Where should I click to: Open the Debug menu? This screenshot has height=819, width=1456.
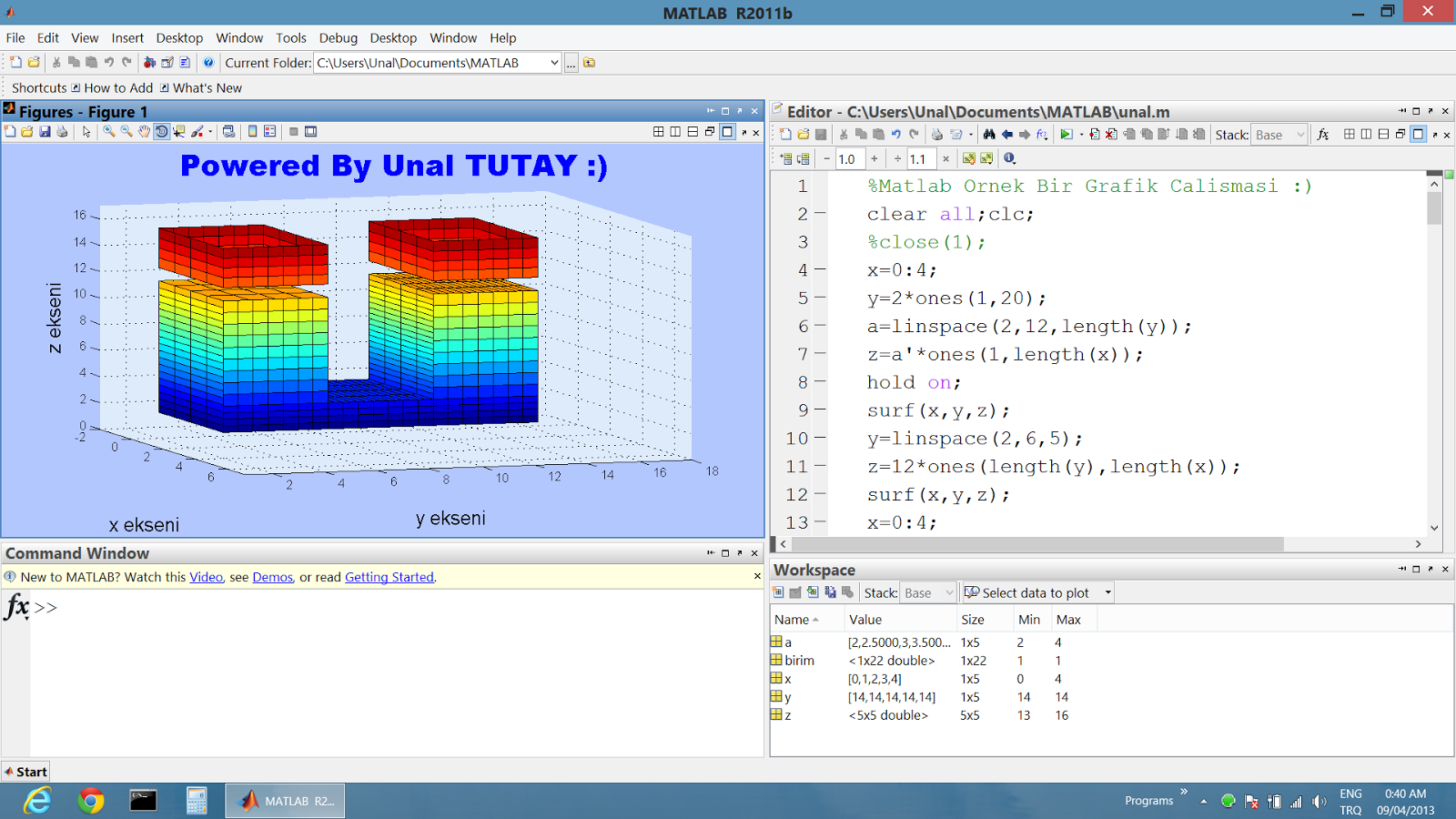pyautogui.click(x=339, y=38)
